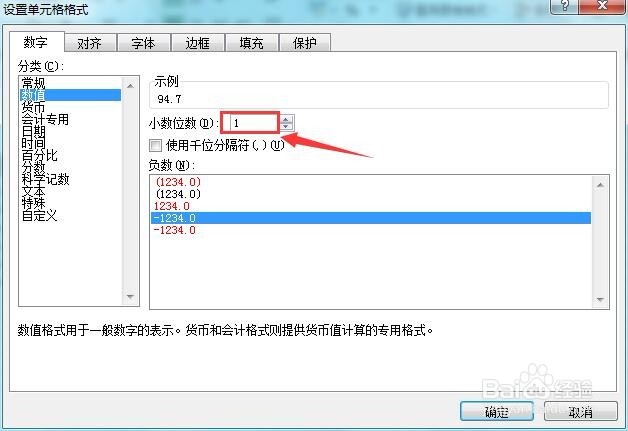Screen dimensions: 628x431
Task: Enable 使用千位分隔符 checkbox
Action: [155, 145]
